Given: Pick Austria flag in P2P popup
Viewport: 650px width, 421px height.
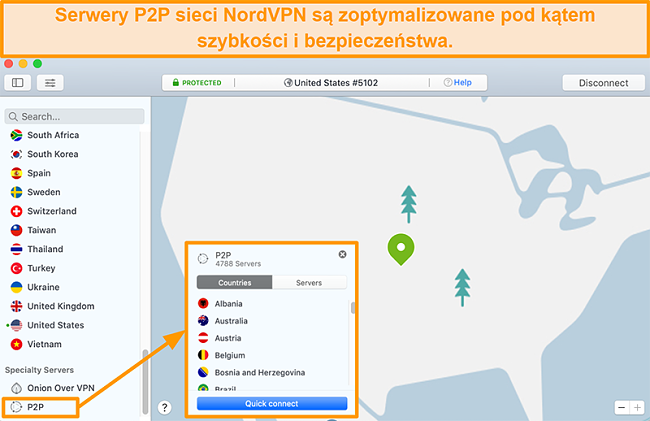Looking at the screenshot, I should (203, 338).
